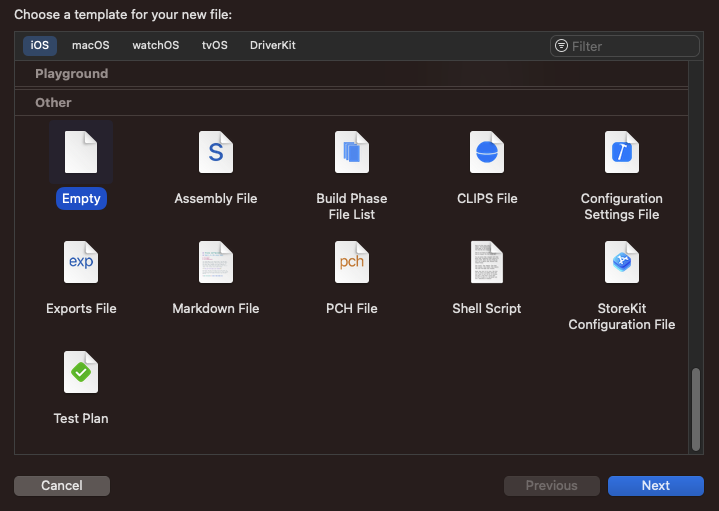Select the Empty file template icon
This screenshot has width=719, height=511.
(81, 152)
